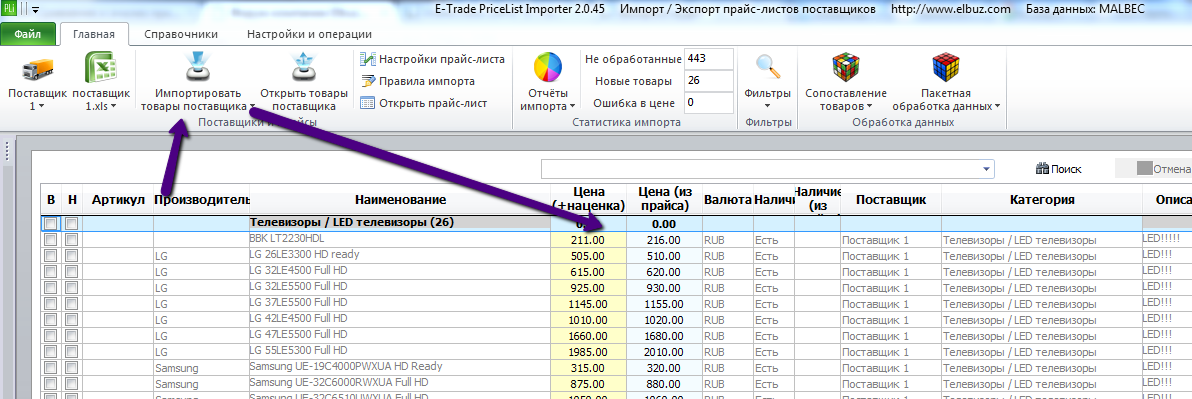Viewport: 1192px width, 399px height.
Task: Click the green PLi application icon
Action: tap(8, 10)
